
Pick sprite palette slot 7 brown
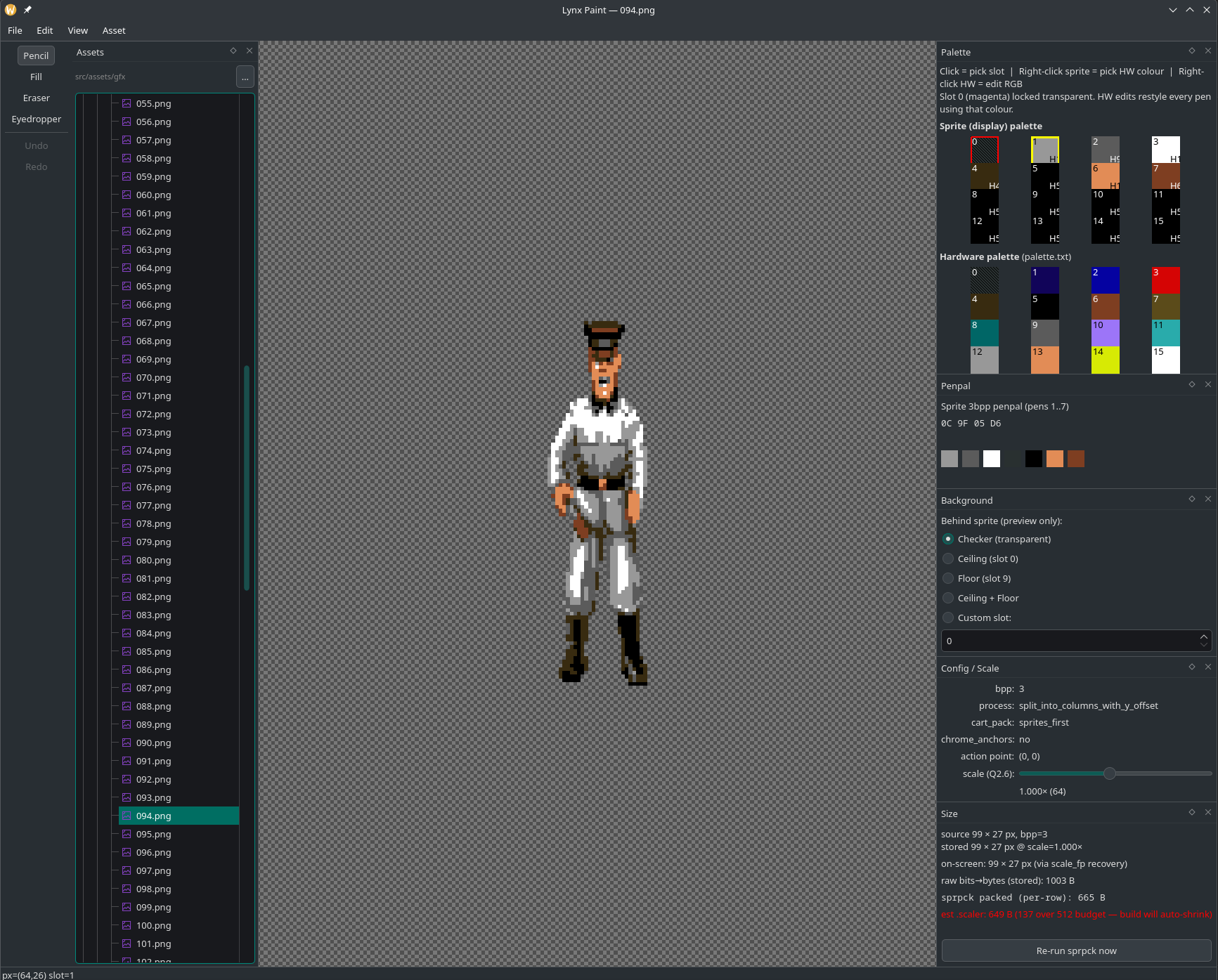1166,176
